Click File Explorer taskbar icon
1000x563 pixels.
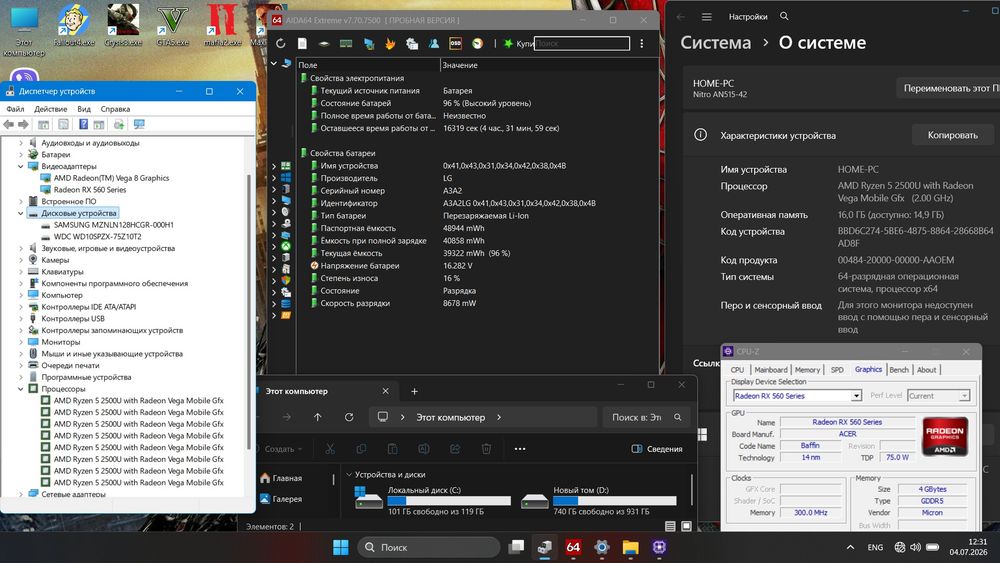(x=630, y=547)
